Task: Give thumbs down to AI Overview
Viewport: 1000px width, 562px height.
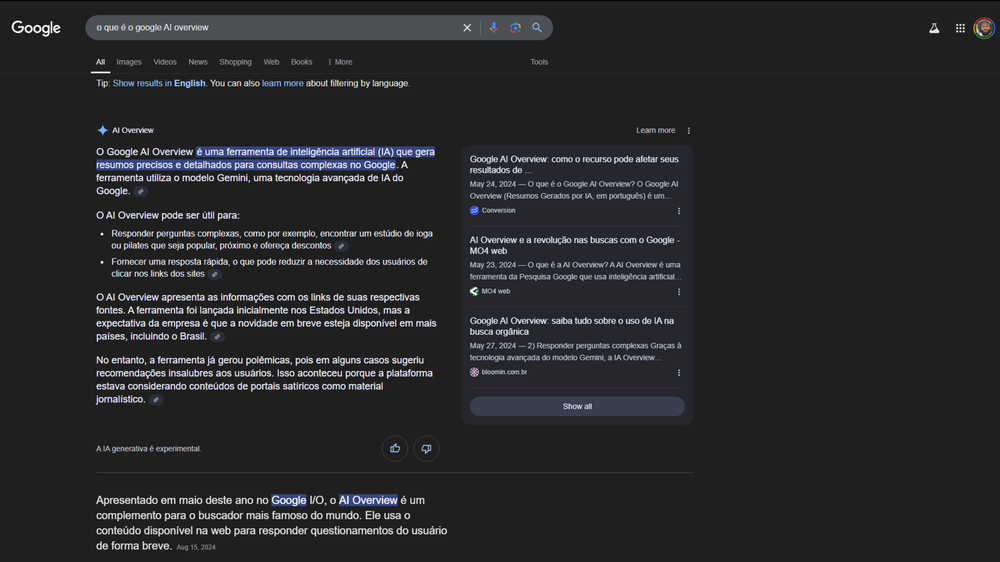Action: pos(426,448)
